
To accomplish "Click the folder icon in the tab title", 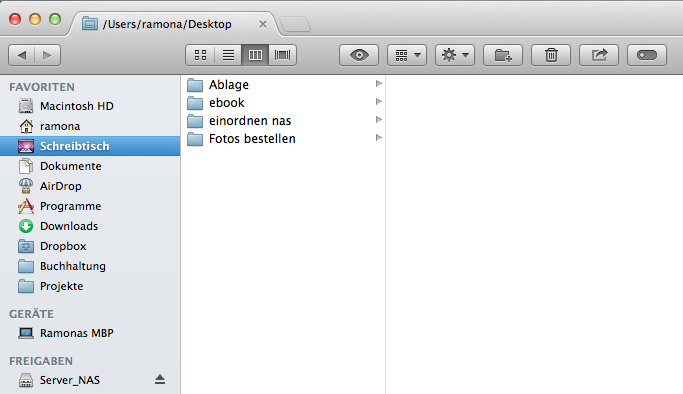I will [90, 24].
